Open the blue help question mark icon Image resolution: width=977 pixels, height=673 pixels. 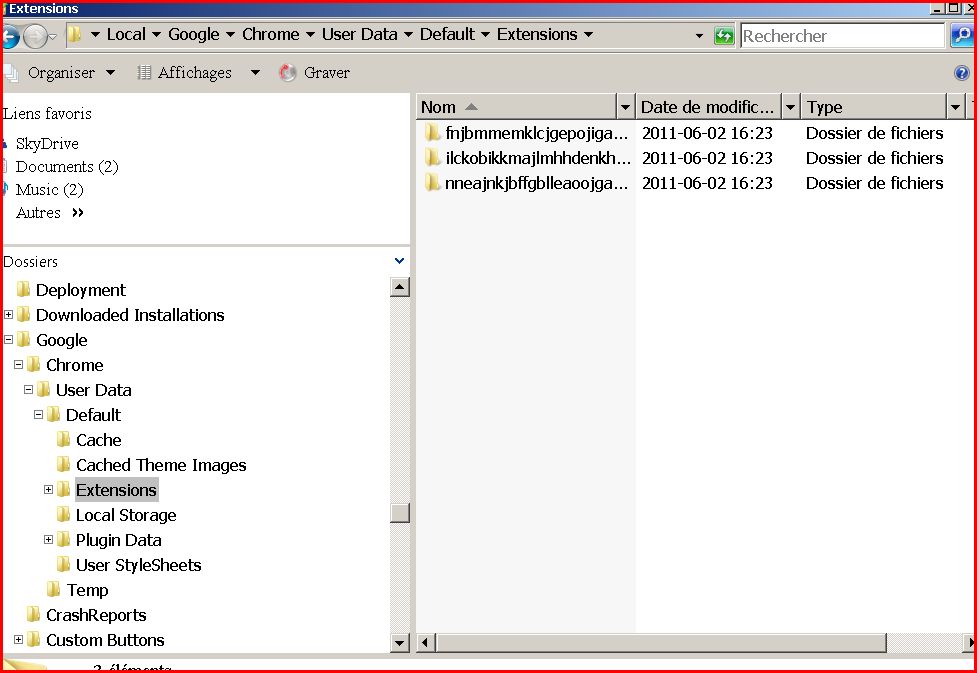[962, 73]
